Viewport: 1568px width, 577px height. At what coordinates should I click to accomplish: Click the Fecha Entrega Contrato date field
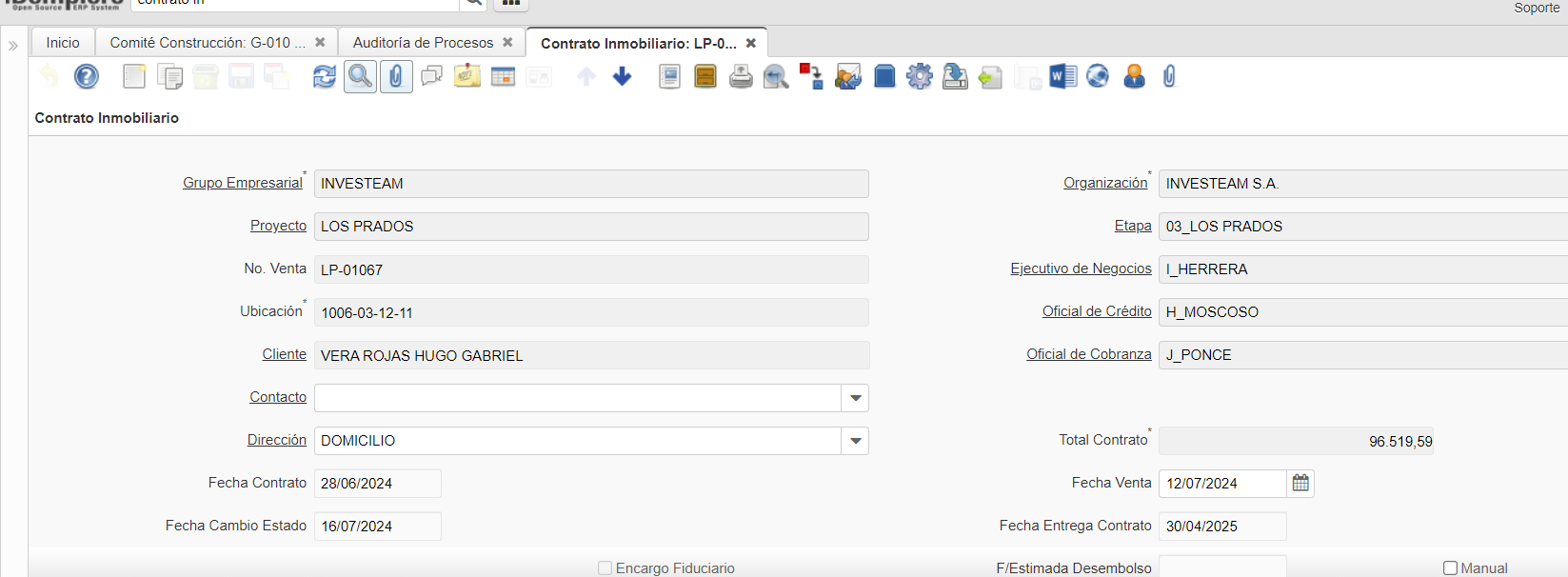pyautogui.click(x=1221, y=527)
